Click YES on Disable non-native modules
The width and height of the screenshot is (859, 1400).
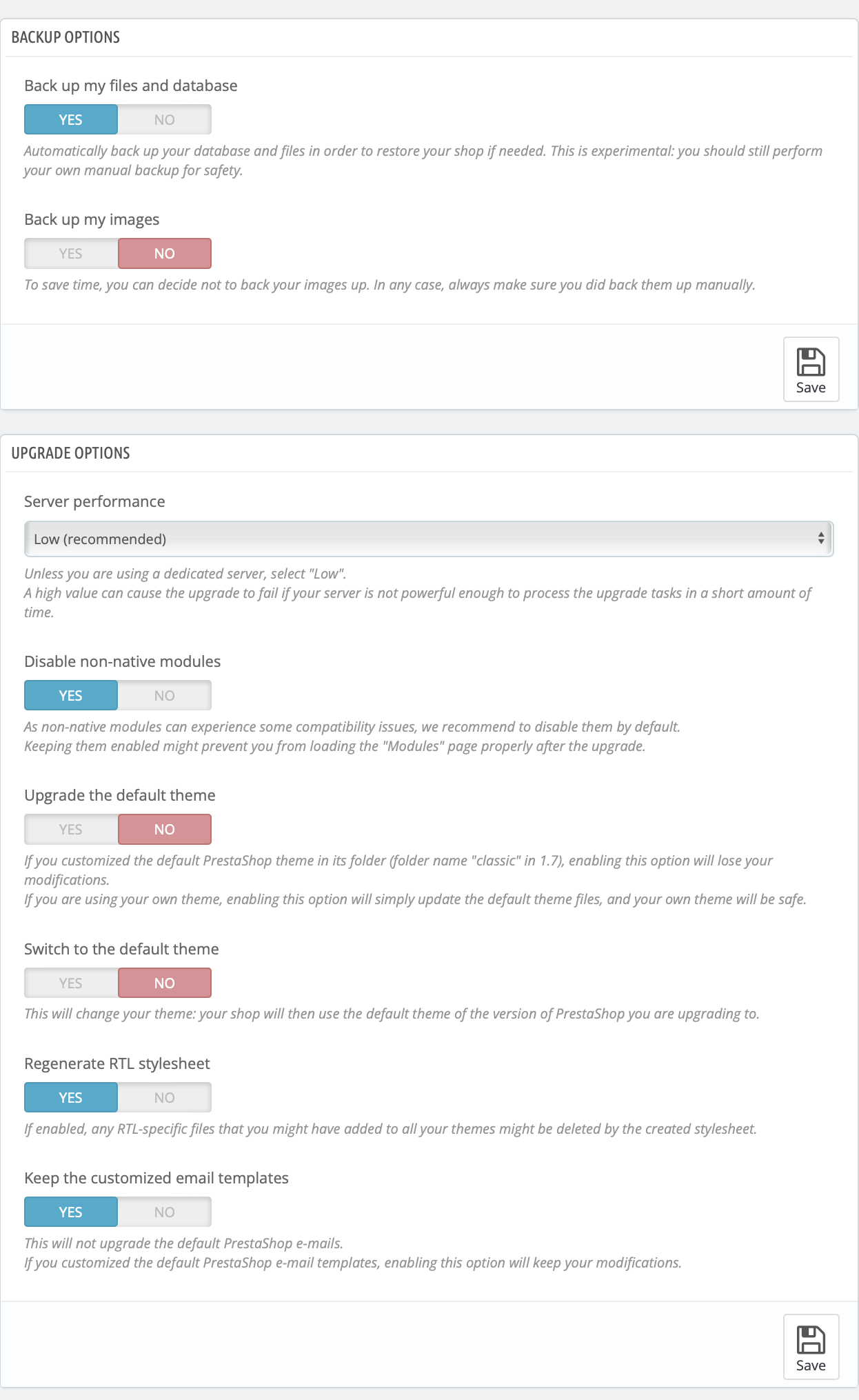70,695
